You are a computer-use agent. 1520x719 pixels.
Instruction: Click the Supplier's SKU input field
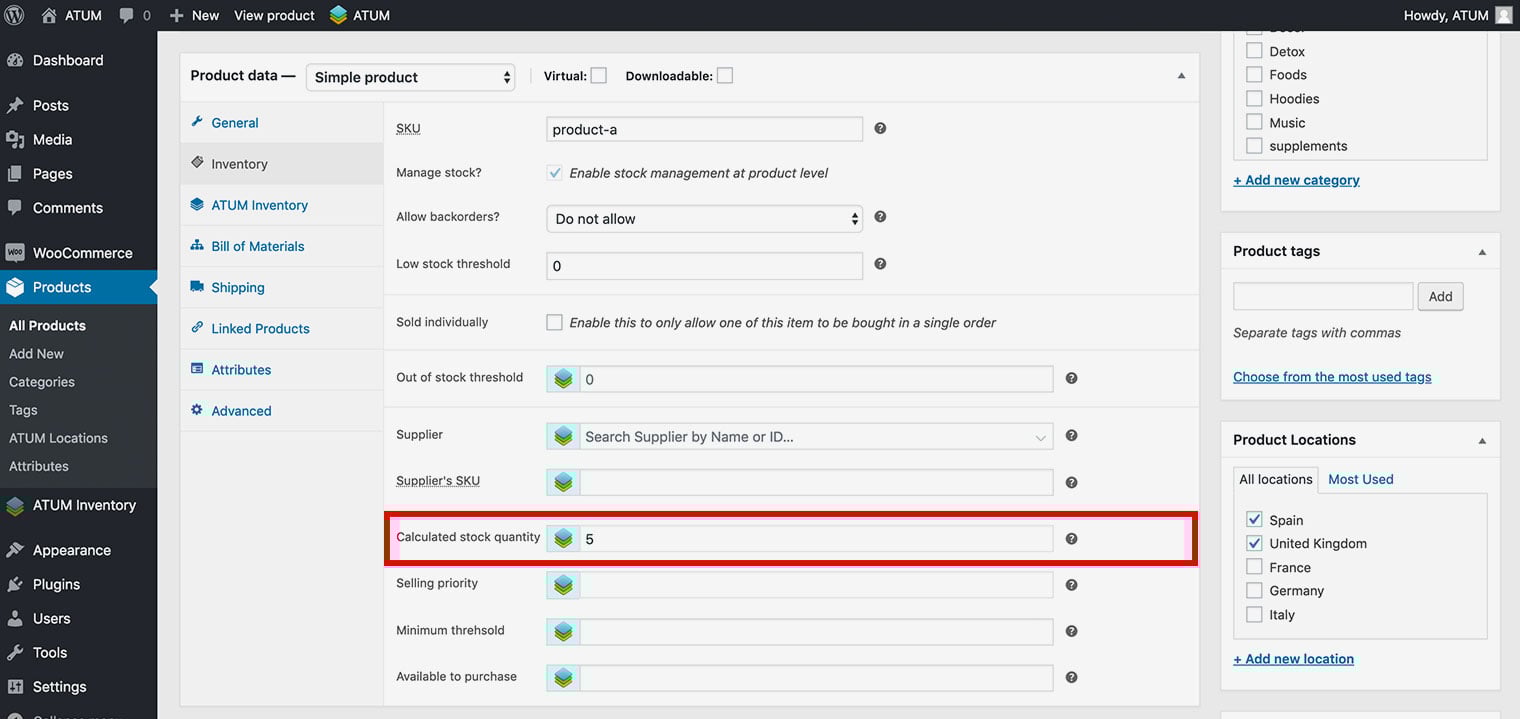815,482
